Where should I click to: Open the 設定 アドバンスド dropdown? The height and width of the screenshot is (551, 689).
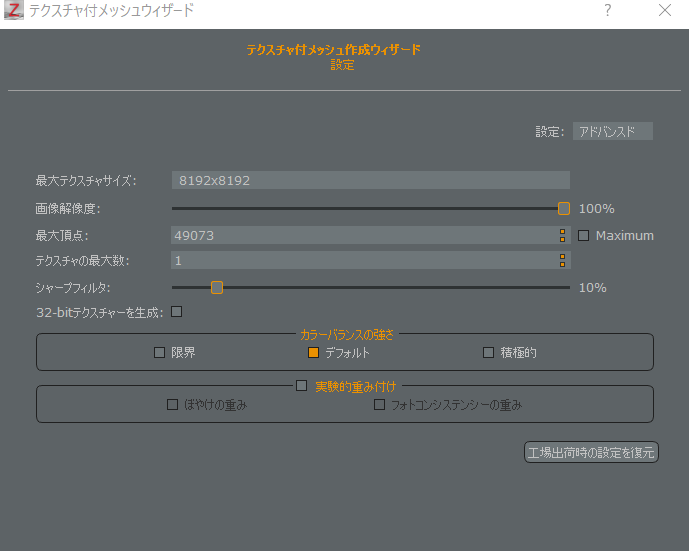tap(613, 131)
